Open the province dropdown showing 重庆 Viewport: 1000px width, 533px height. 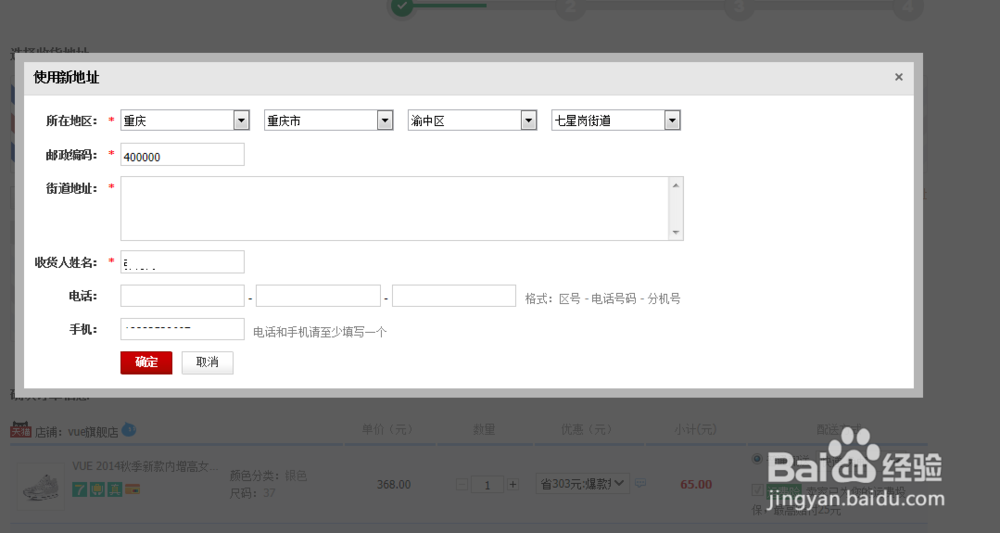tap(184, 120)
